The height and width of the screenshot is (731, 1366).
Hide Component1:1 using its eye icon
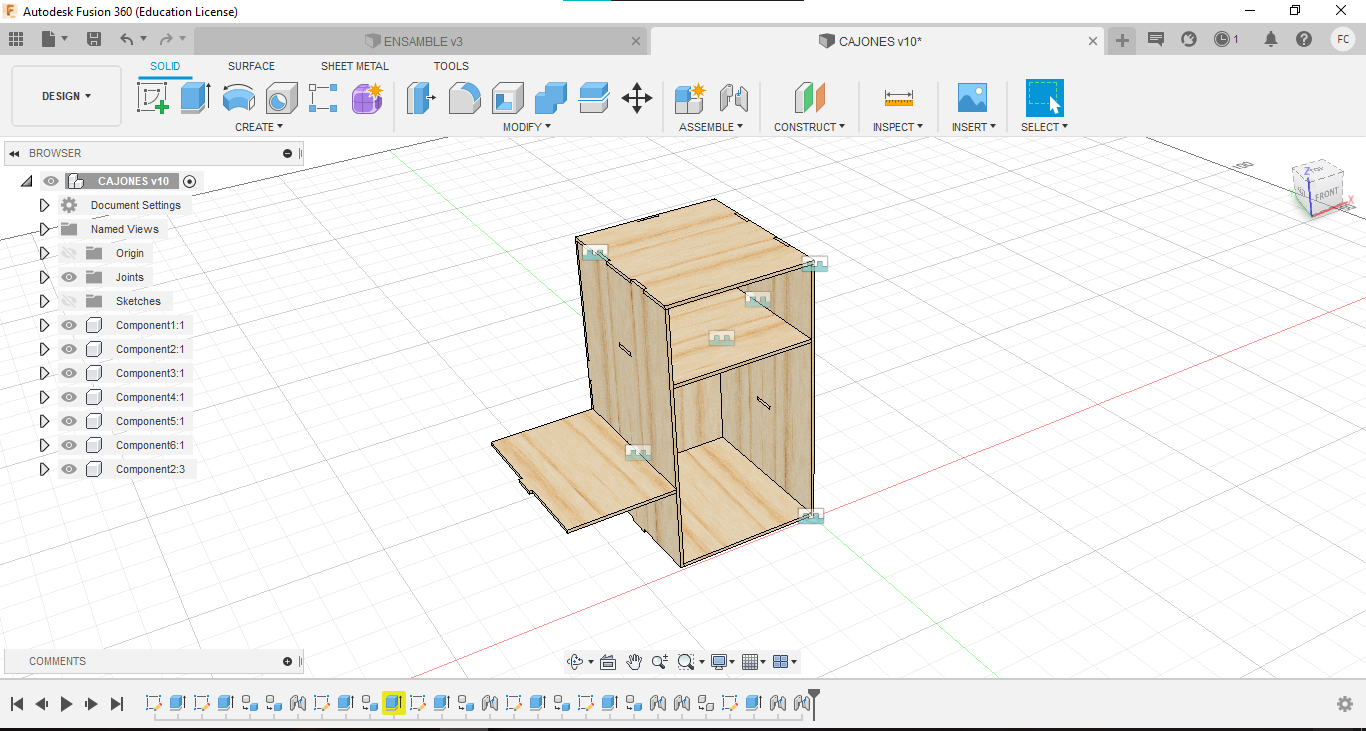[x=69, y=325]
